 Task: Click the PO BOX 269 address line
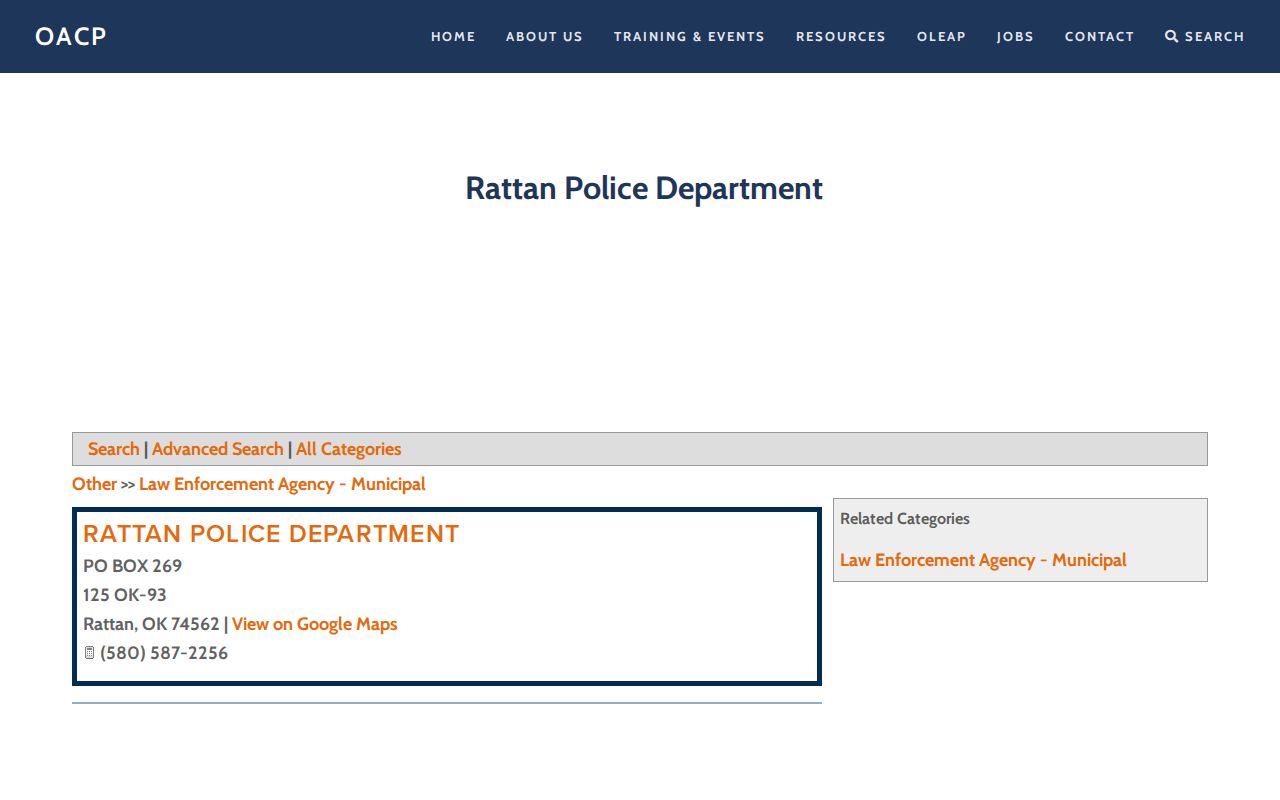pyautogui.click(x=133, y=566)
